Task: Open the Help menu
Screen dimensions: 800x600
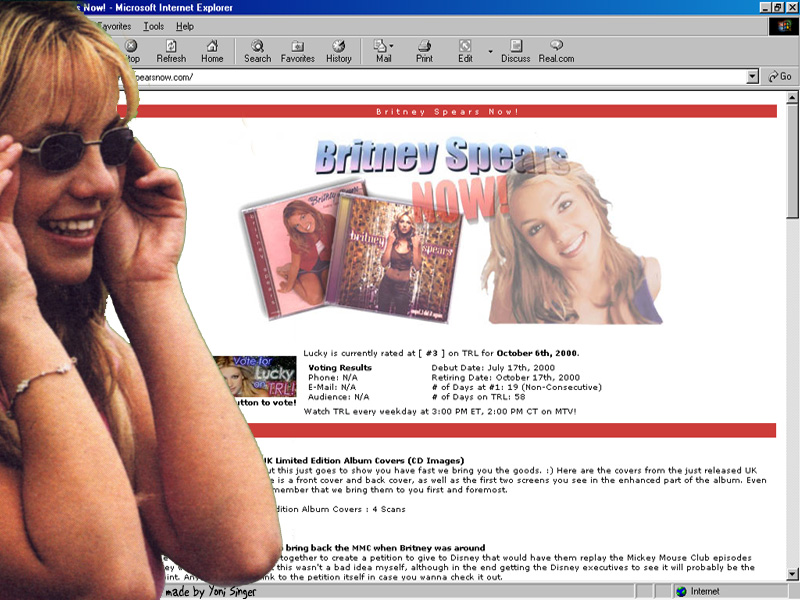Action: [185, 26]
